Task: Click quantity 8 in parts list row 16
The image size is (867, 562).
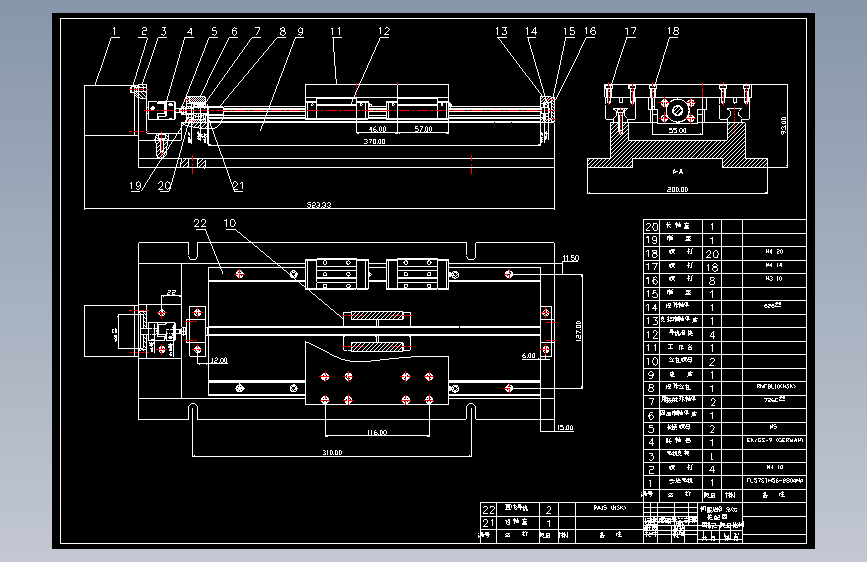Action: pos(712,281)
